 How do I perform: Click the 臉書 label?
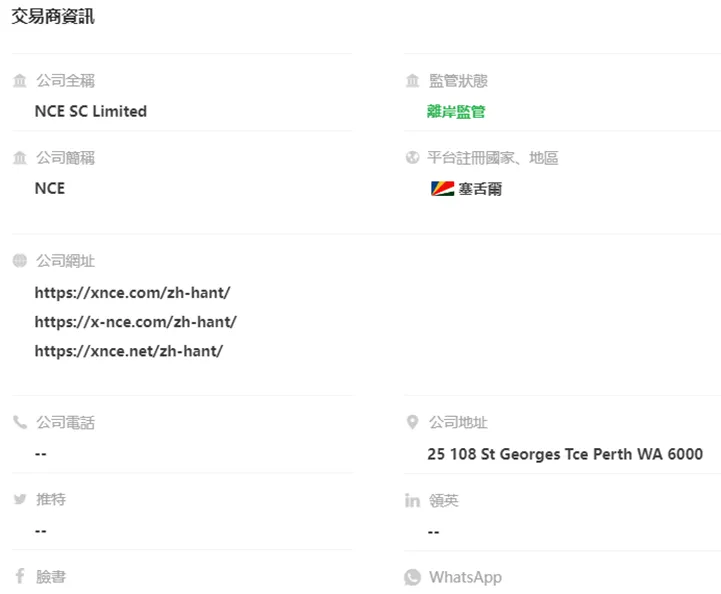pos(51,577)
